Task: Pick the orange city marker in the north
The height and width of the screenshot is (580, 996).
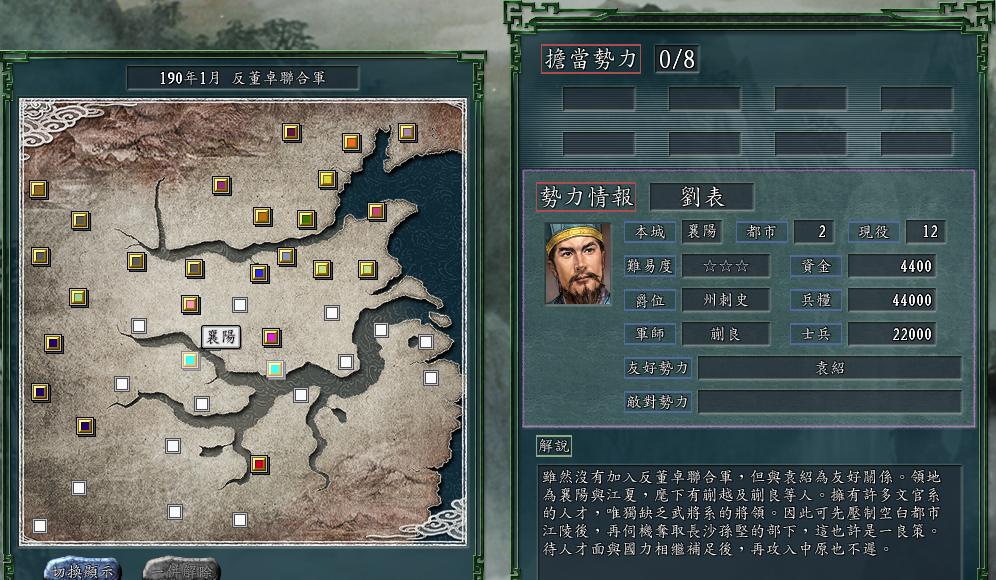Action: 351,142
